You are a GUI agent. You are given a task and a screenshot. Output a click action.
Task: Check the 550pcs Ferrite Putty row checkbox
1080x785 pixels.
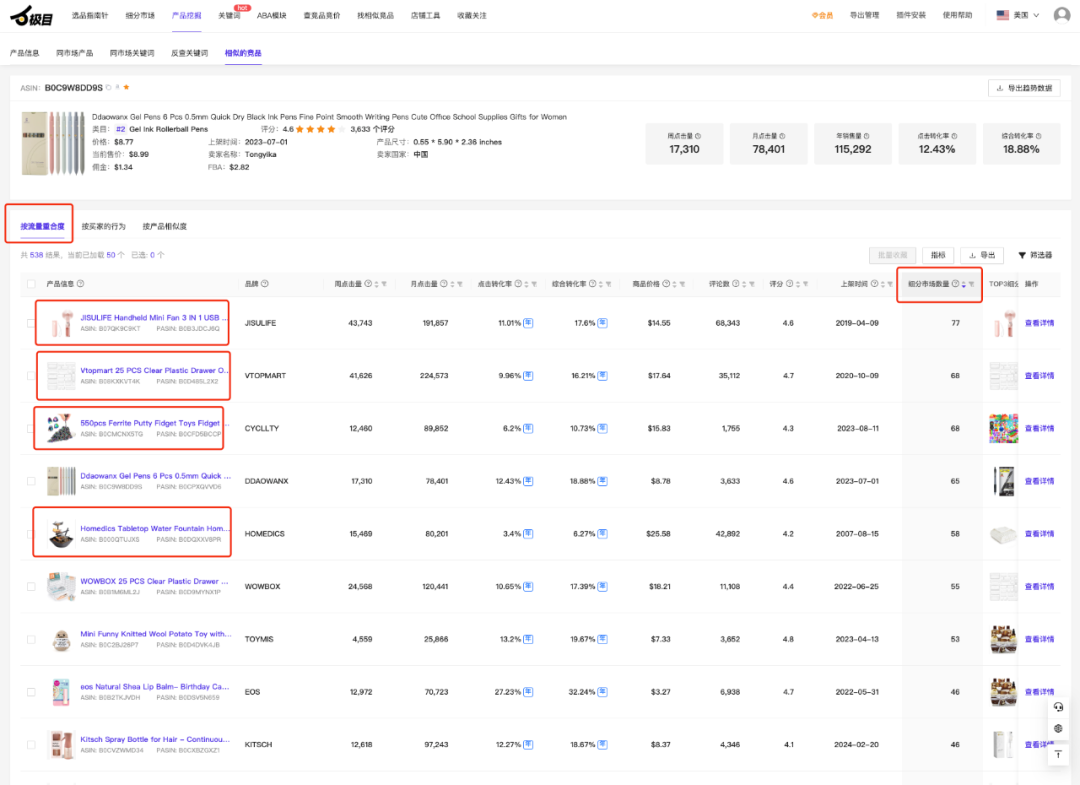click(x=31, y=428)
